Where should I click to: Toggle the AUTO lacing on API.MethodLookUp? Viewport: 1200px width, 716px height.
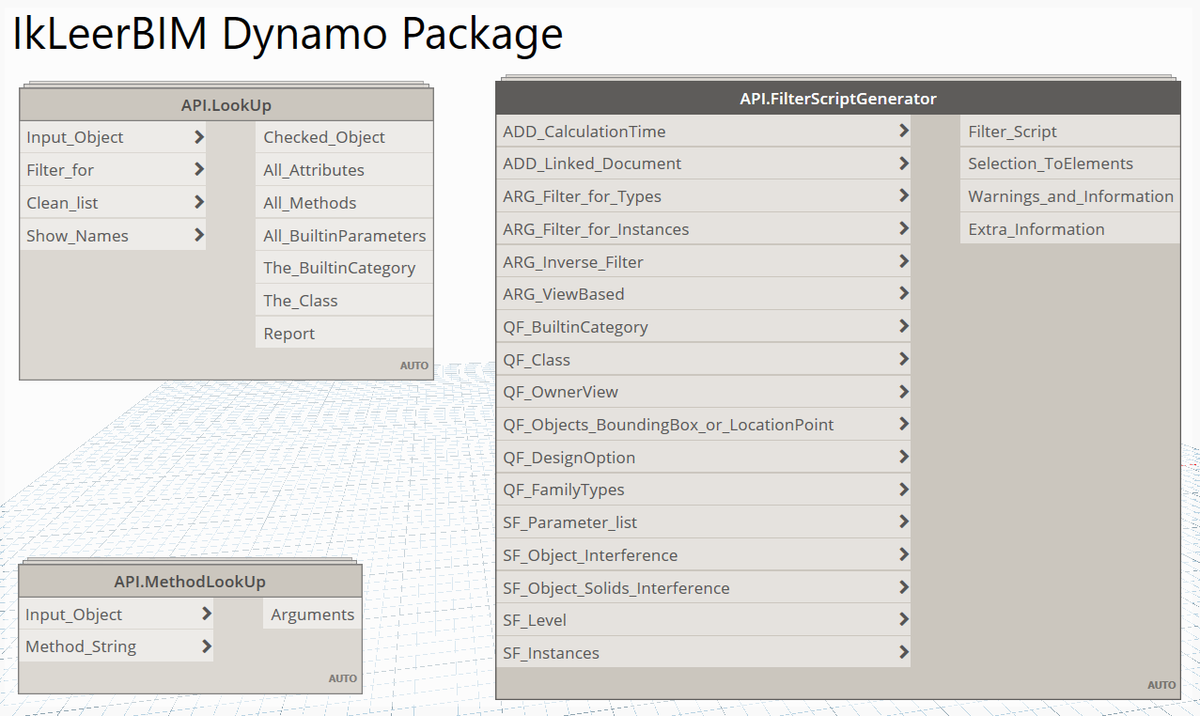342,677
